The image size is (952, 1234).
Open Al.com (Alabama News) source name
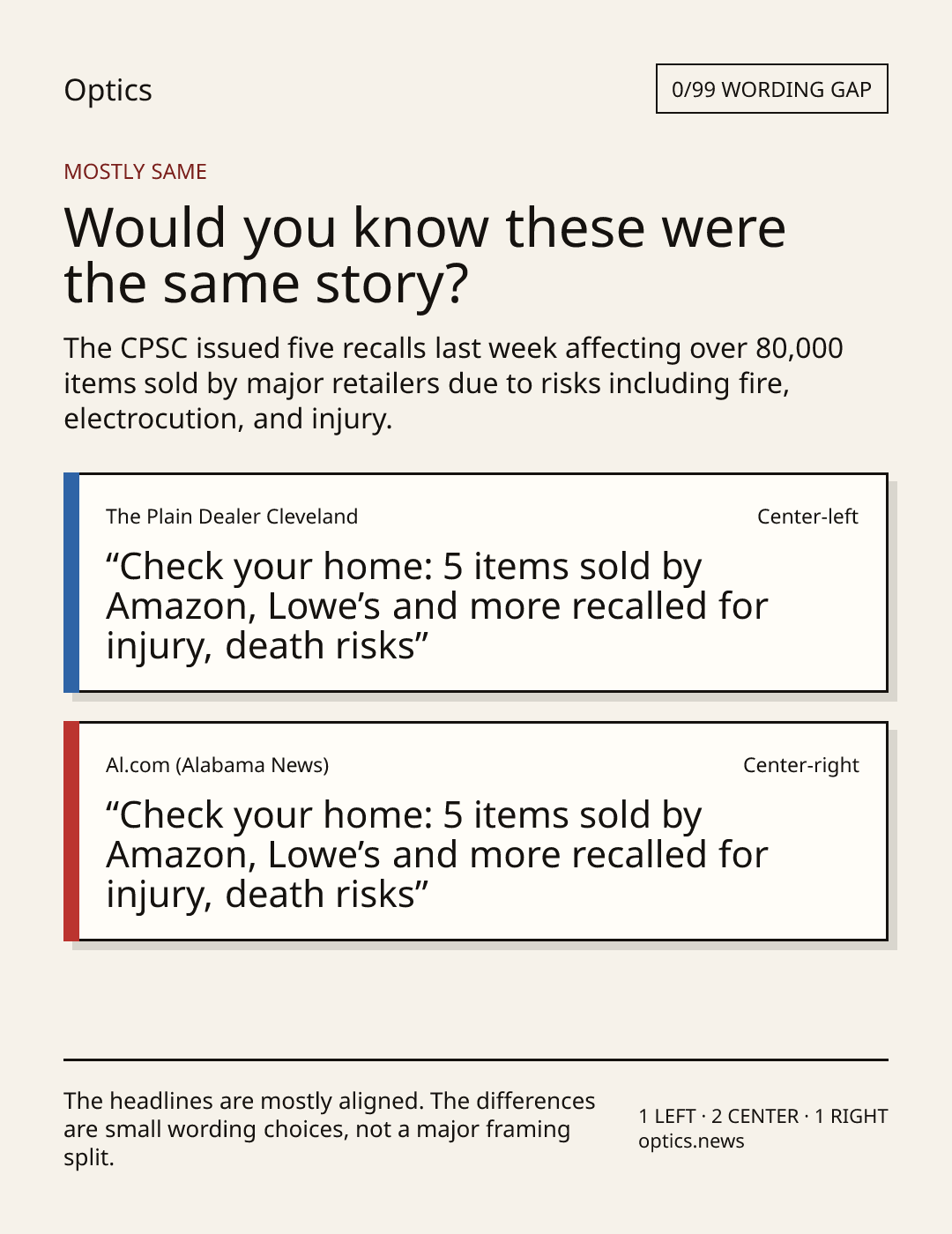(217, 765)
